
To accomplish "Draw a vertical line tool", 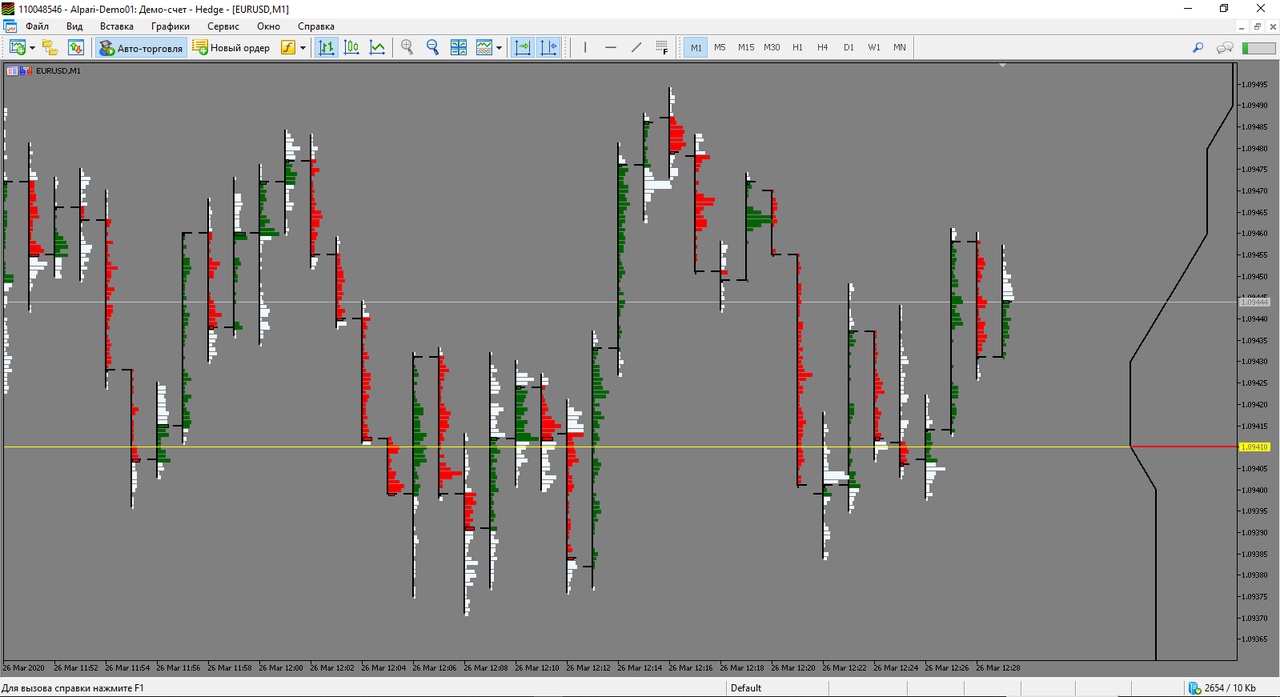I will coord(585,47).
